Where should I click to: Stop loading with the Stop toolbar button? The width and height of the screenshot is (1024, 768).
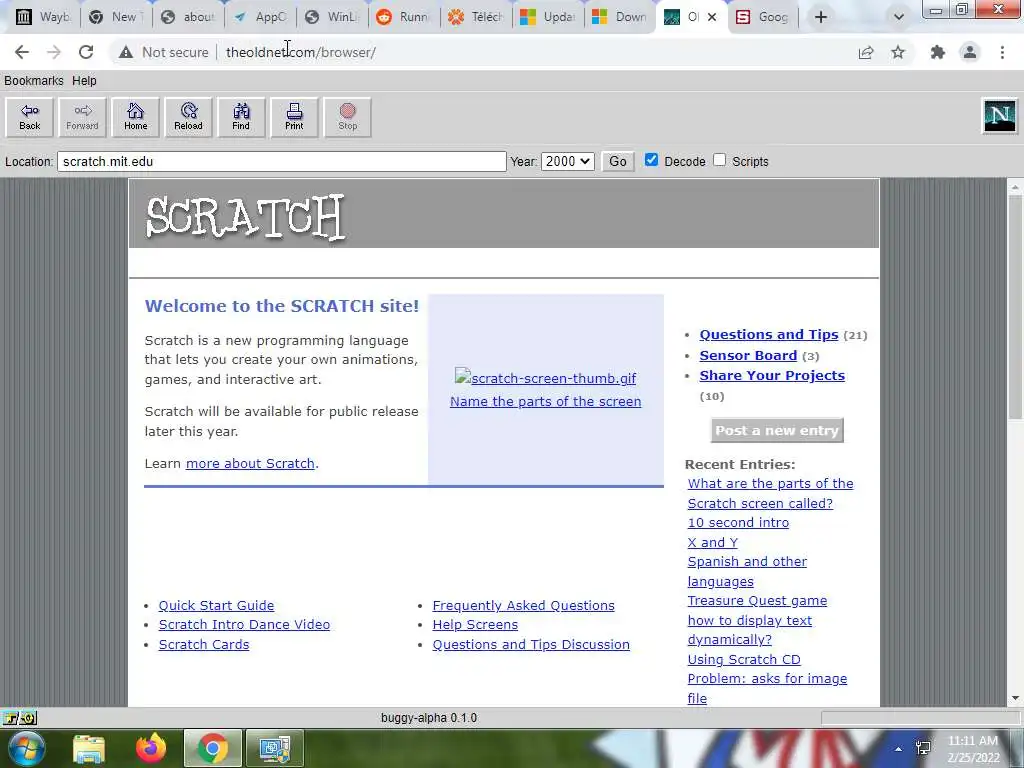point(347,118)
